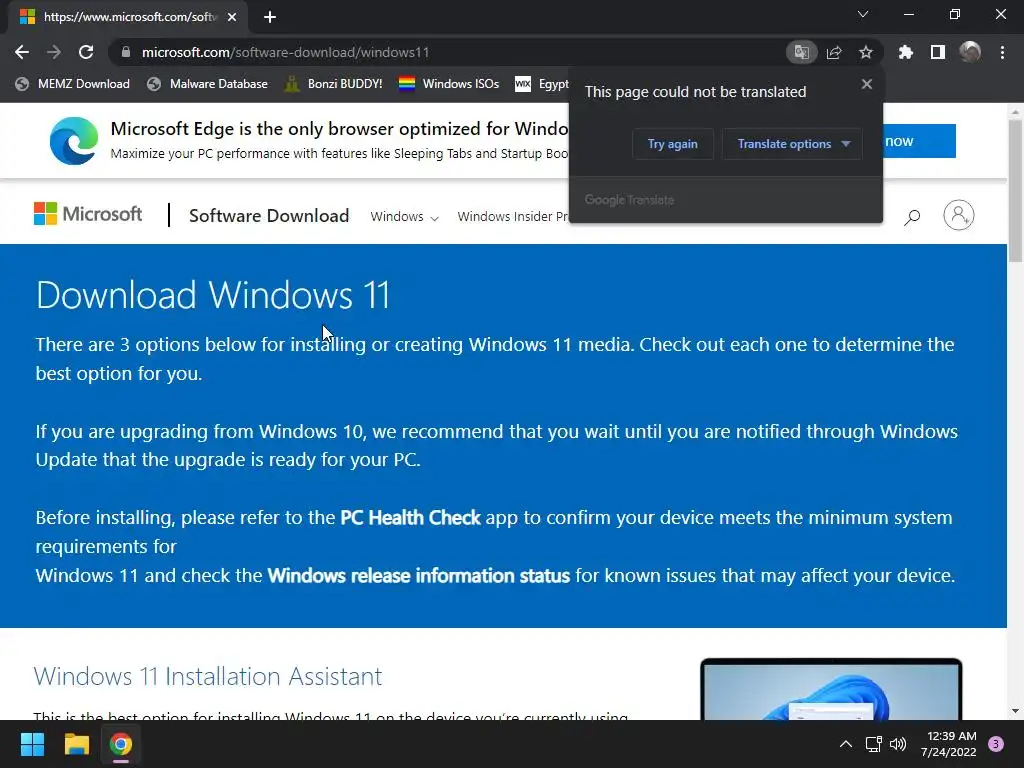Open the PC Health Check link
Viewport: 1024px width, 768px height.
pos(410,518)
